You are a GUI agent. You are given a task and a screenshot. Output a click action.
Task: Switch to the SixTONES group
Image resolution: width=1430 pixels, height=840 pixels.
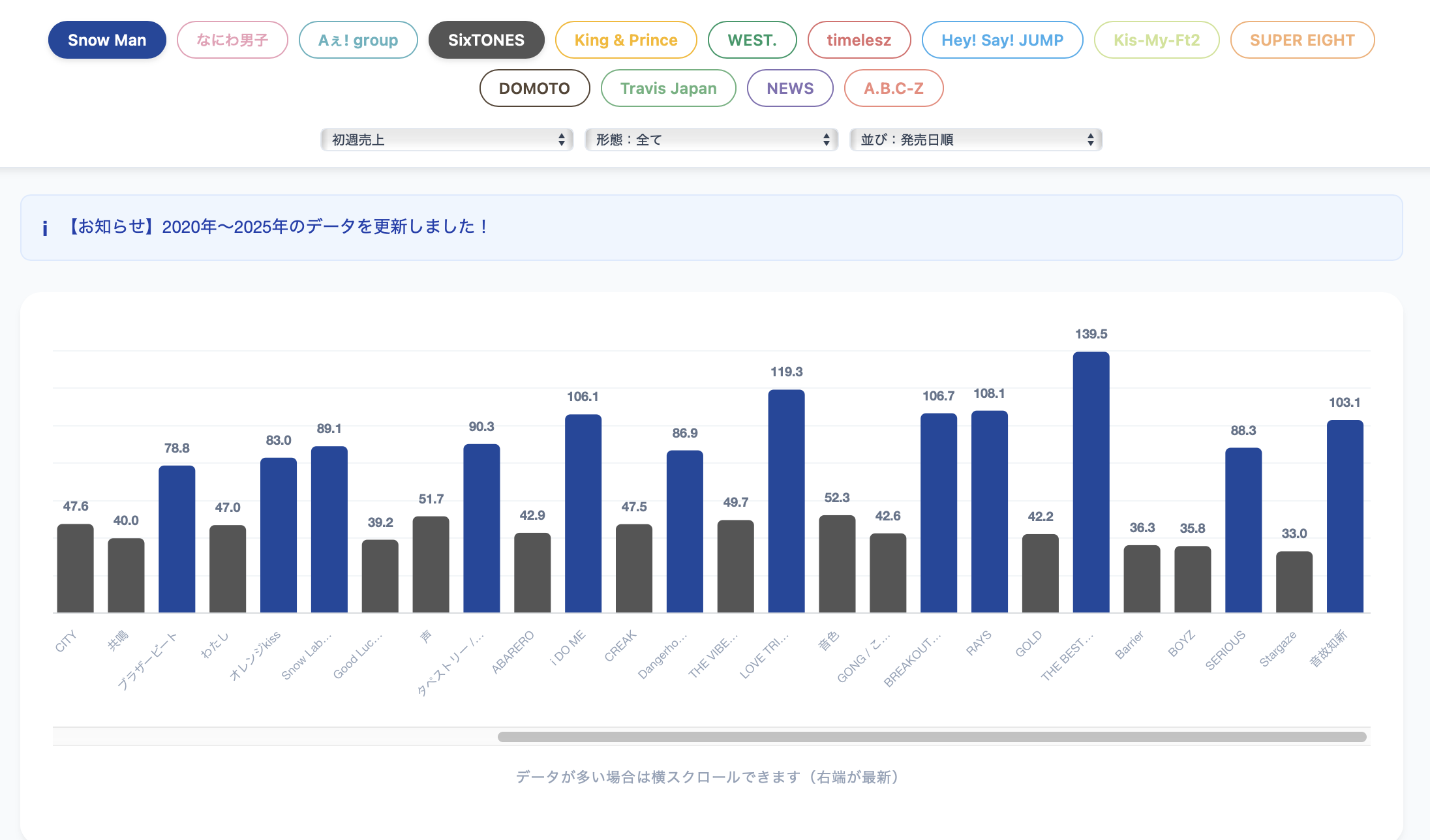486,40
